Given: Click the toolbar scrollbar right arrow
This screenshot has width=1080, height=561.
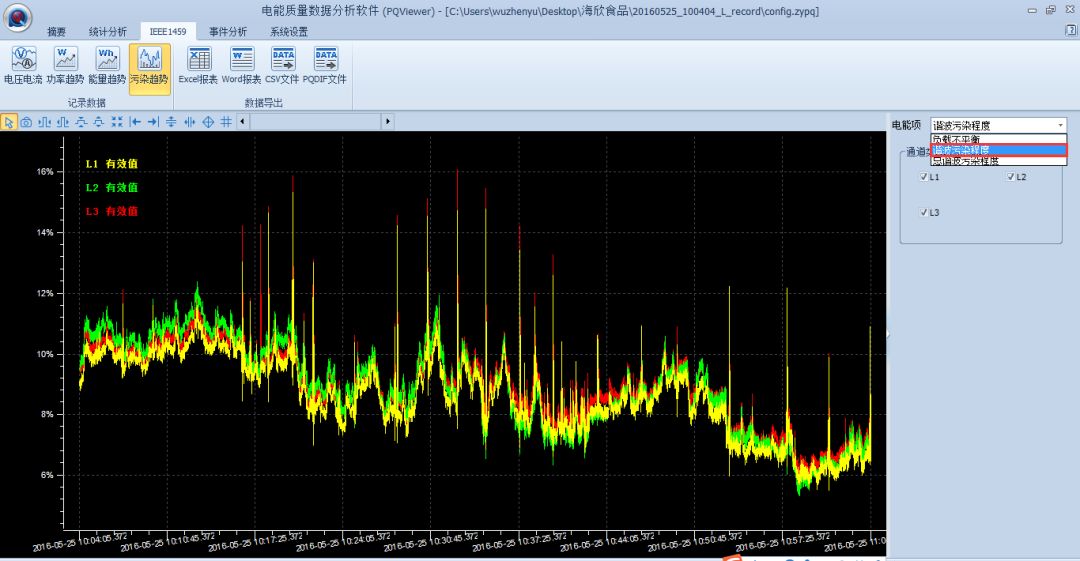Looking at the screenshot, I should click(388, 121).
